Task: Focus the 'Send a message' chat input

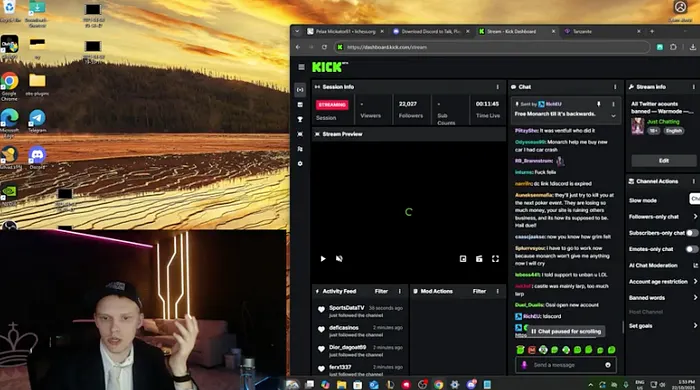Action: click(565, 365)
